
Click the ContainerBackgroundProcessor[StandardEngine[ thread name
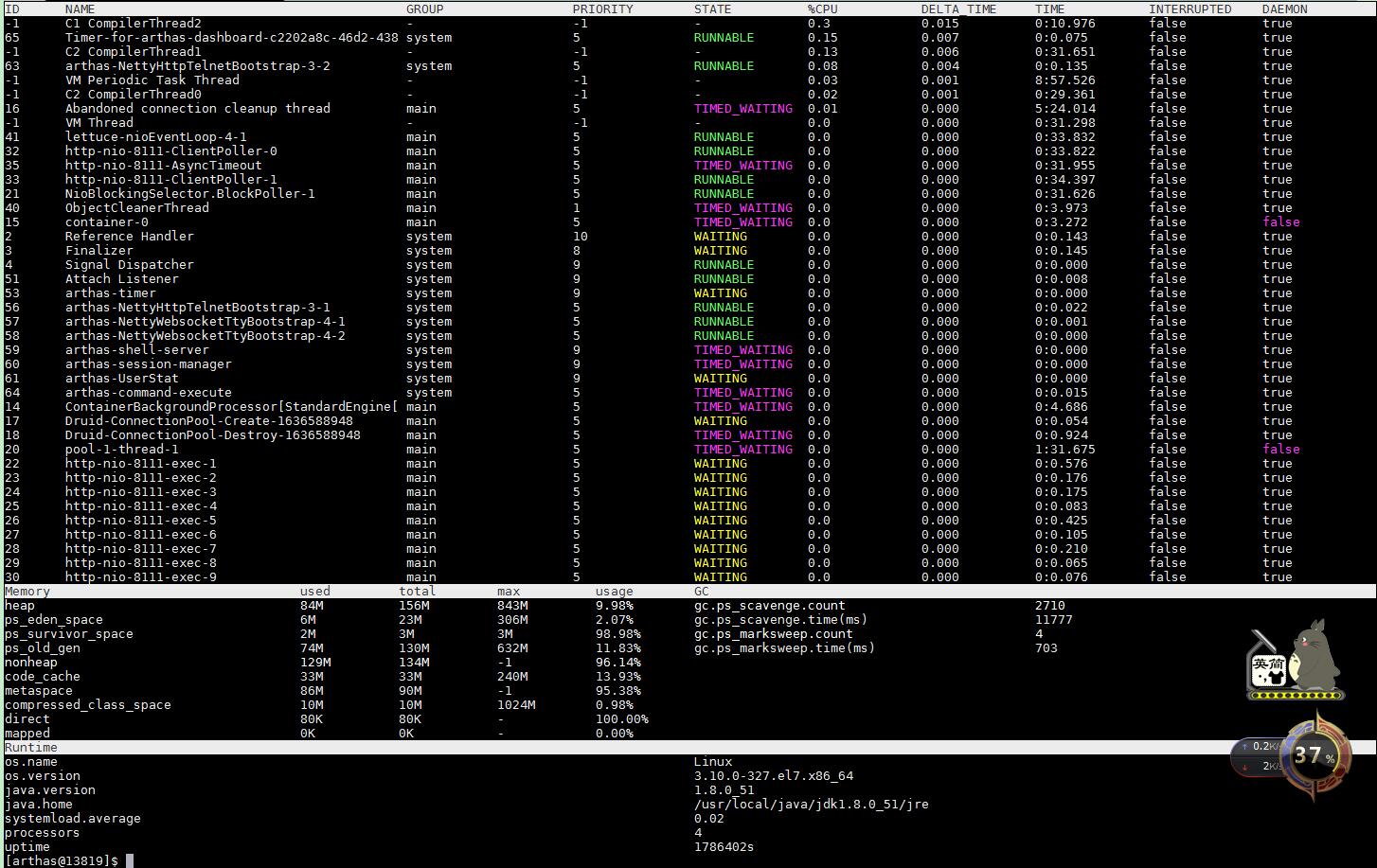(x=232, y=406)
